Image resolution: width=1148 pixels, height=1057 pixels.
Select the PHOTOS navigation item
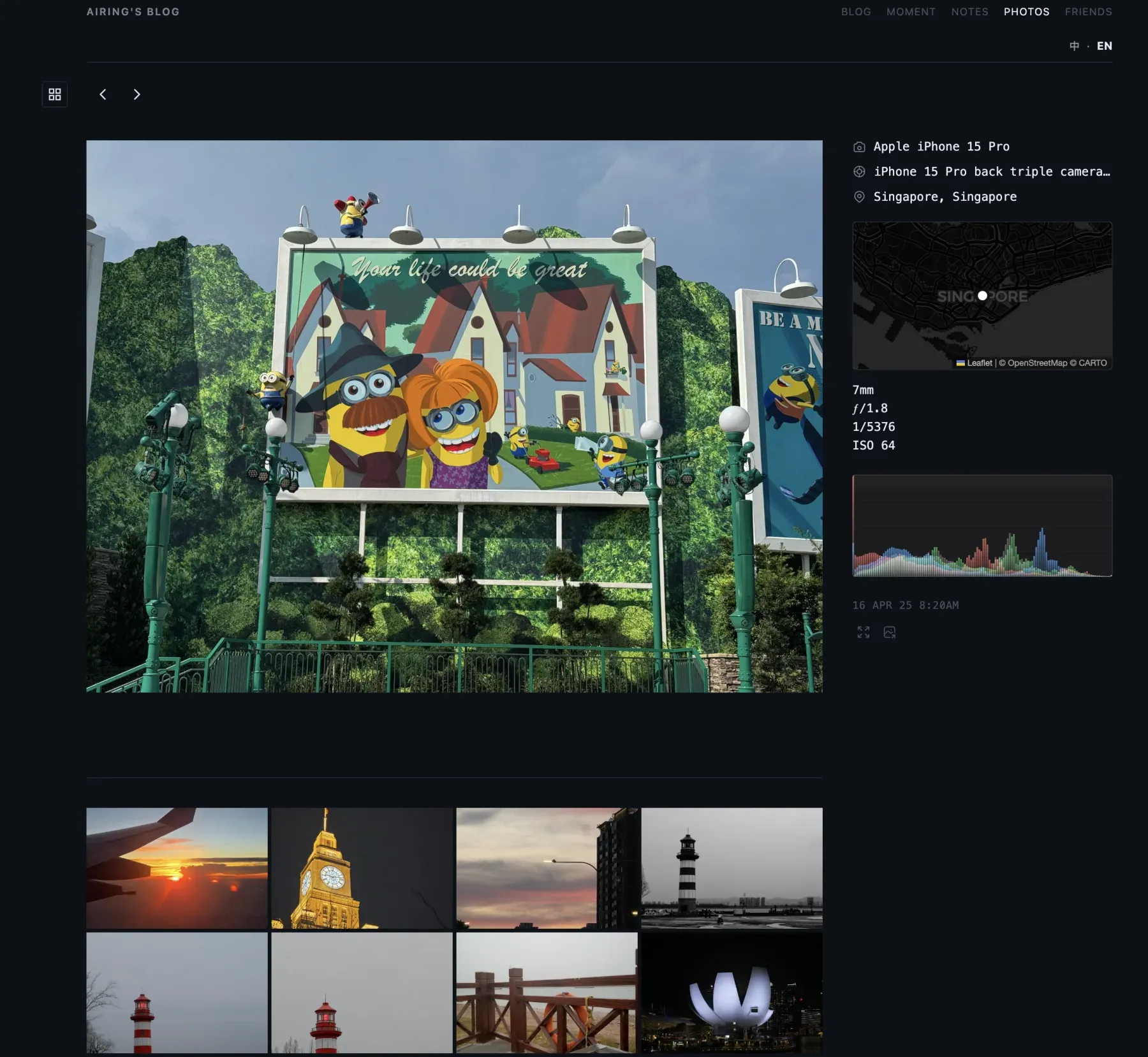tap(1026, 11)
